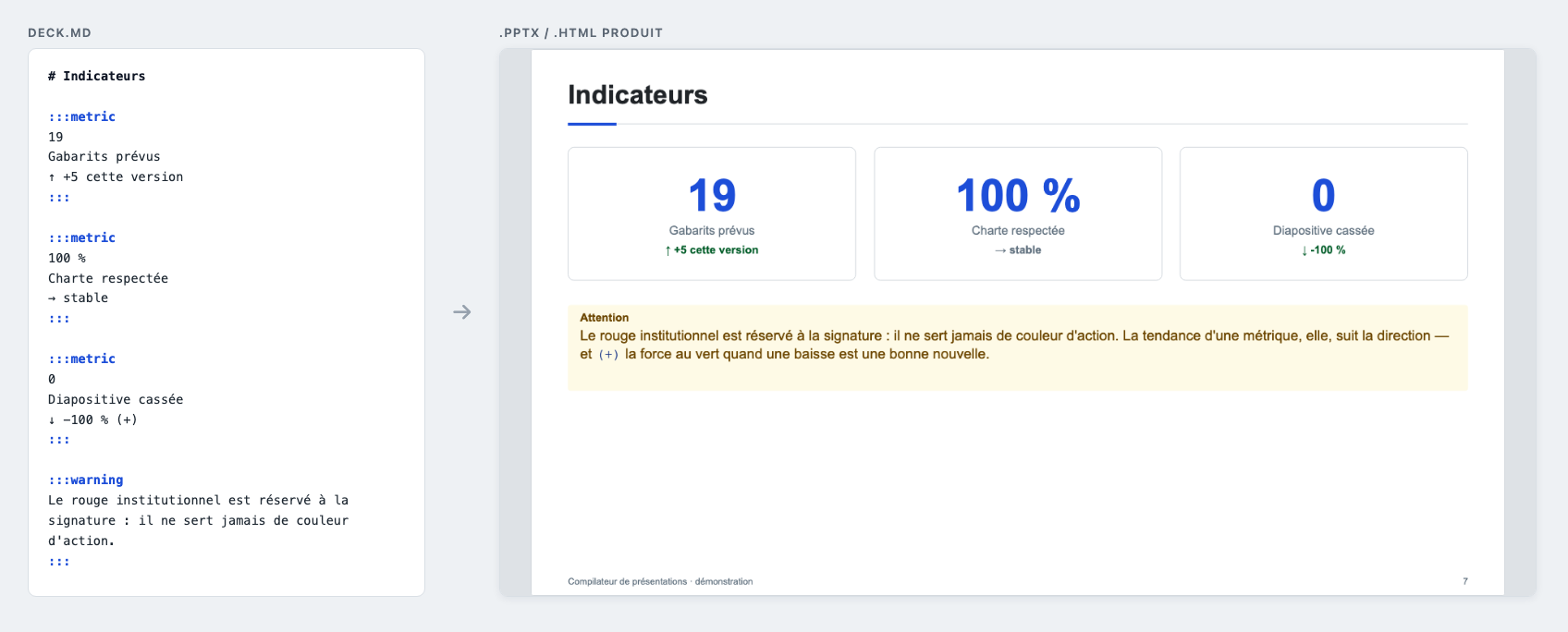The width and height of the screenshot is (1568, 632).
Task: Select the "19" value line in deck.md source
Action: [x=55, y=137]
